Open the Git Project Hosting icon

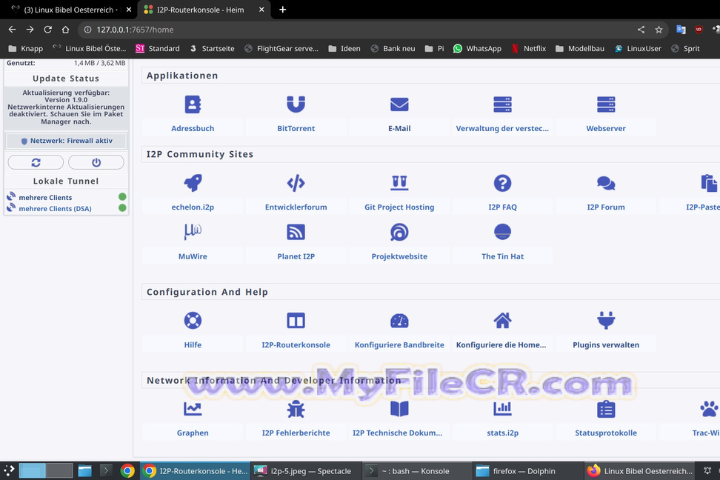399,183
